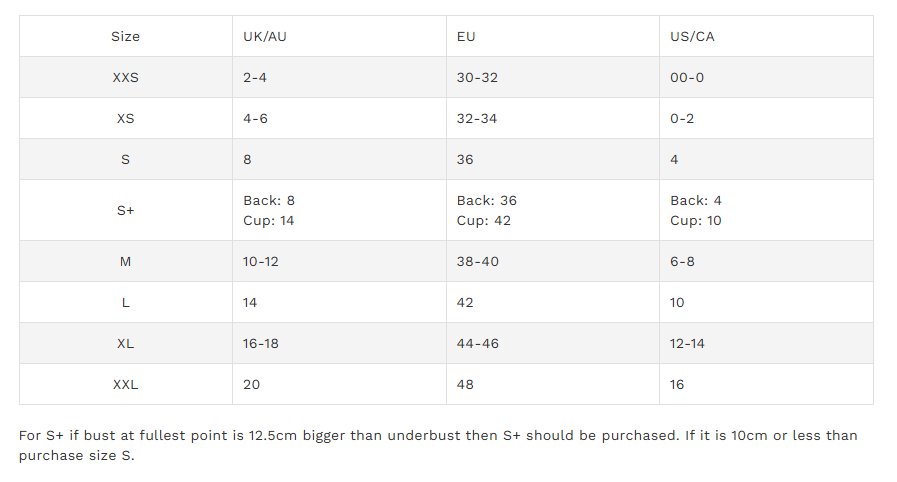Click the S+ size row label
Image resolution: width=897 pixels, height=482 pixels.
[x=125, y=211]
